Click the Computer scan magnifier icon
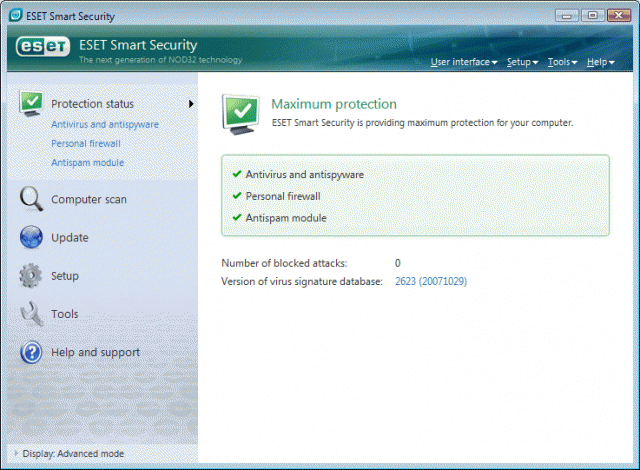 pyautogui.click(x=31, y=199)
